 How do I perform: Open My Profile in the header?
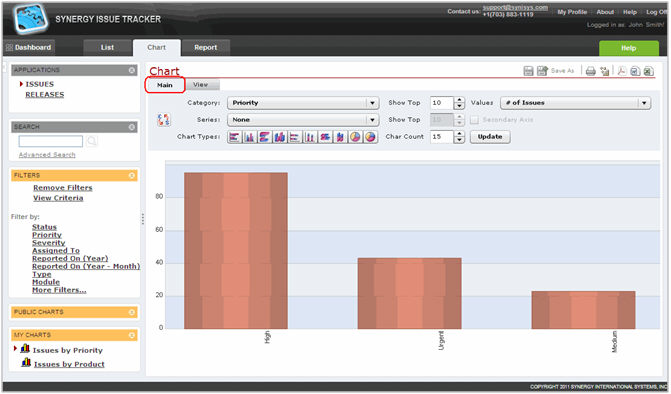[x=572, y=12]
